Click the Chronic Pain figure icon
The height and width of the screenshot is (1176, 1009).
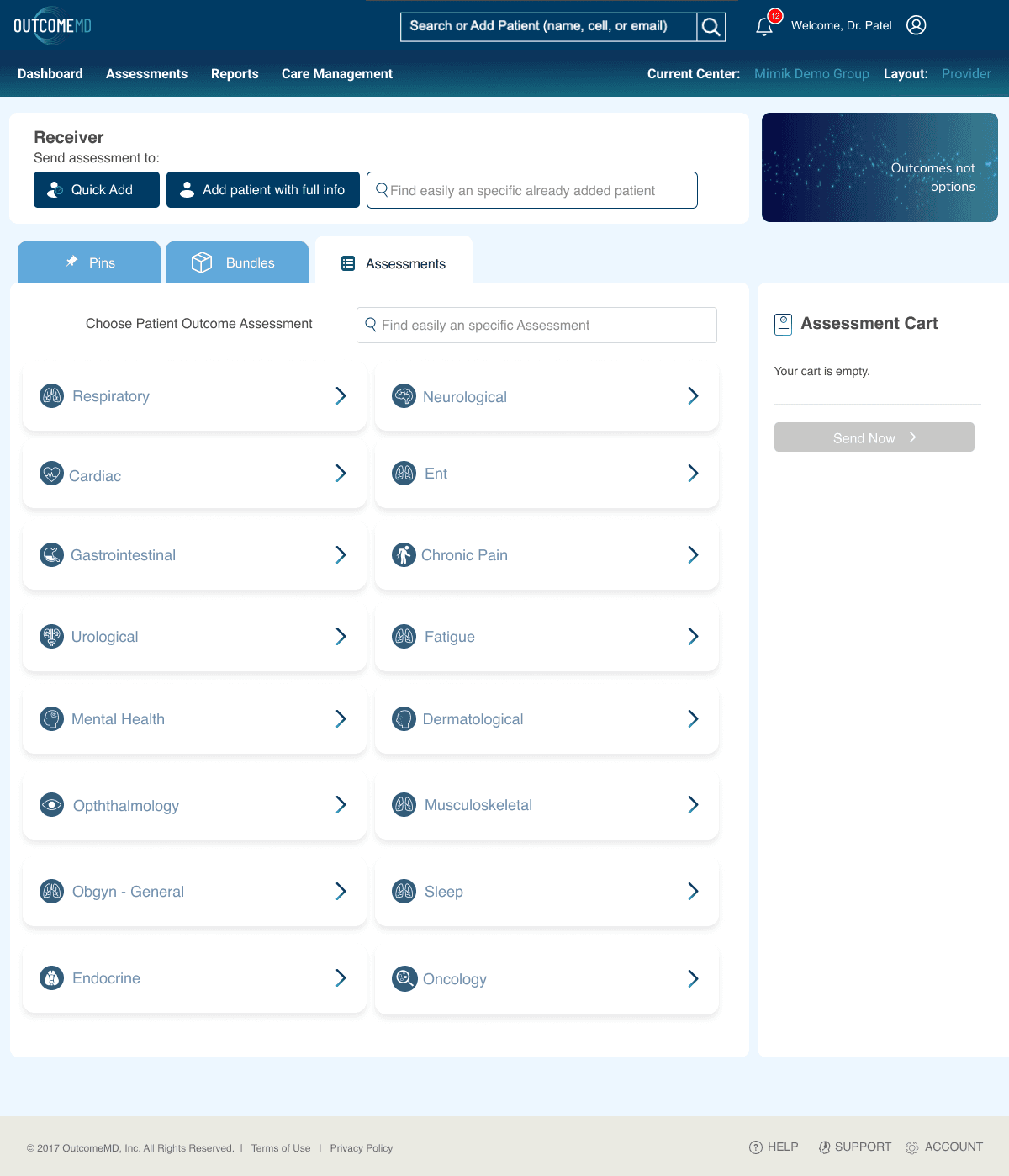point(404,554)
